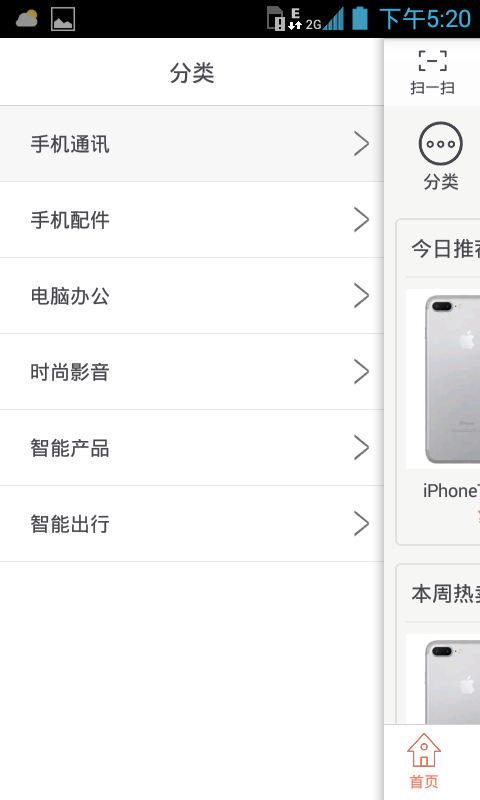Check the battery icon in status bar

[x=360, y=18]
